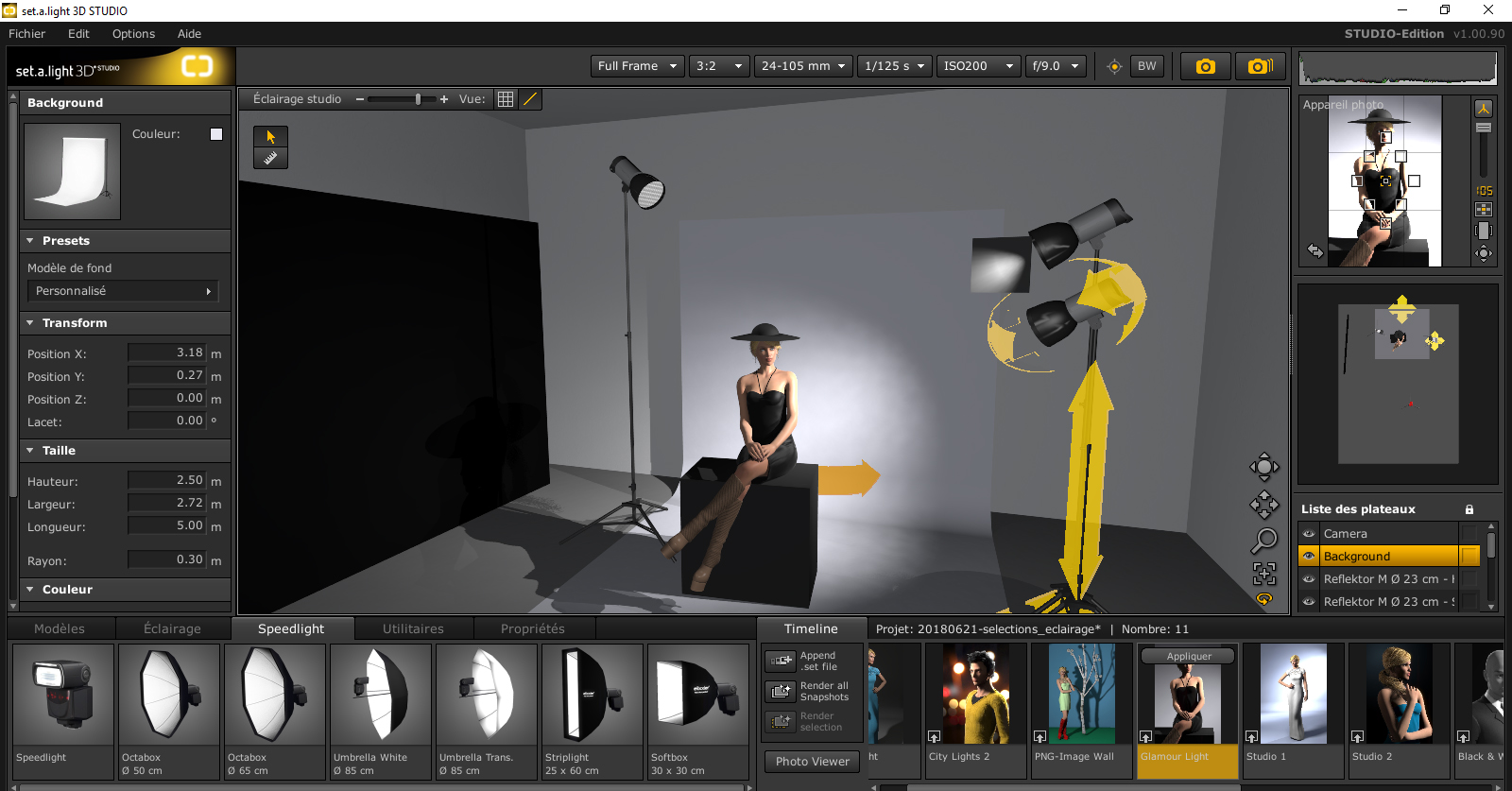
Task: Click the exposure sun icon in toolbar
Action: (1114, 66)
